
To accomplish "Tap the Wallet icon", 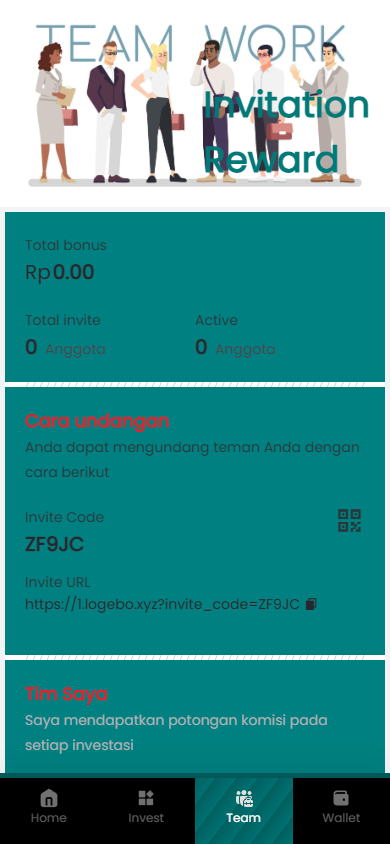I will point(341,798).
